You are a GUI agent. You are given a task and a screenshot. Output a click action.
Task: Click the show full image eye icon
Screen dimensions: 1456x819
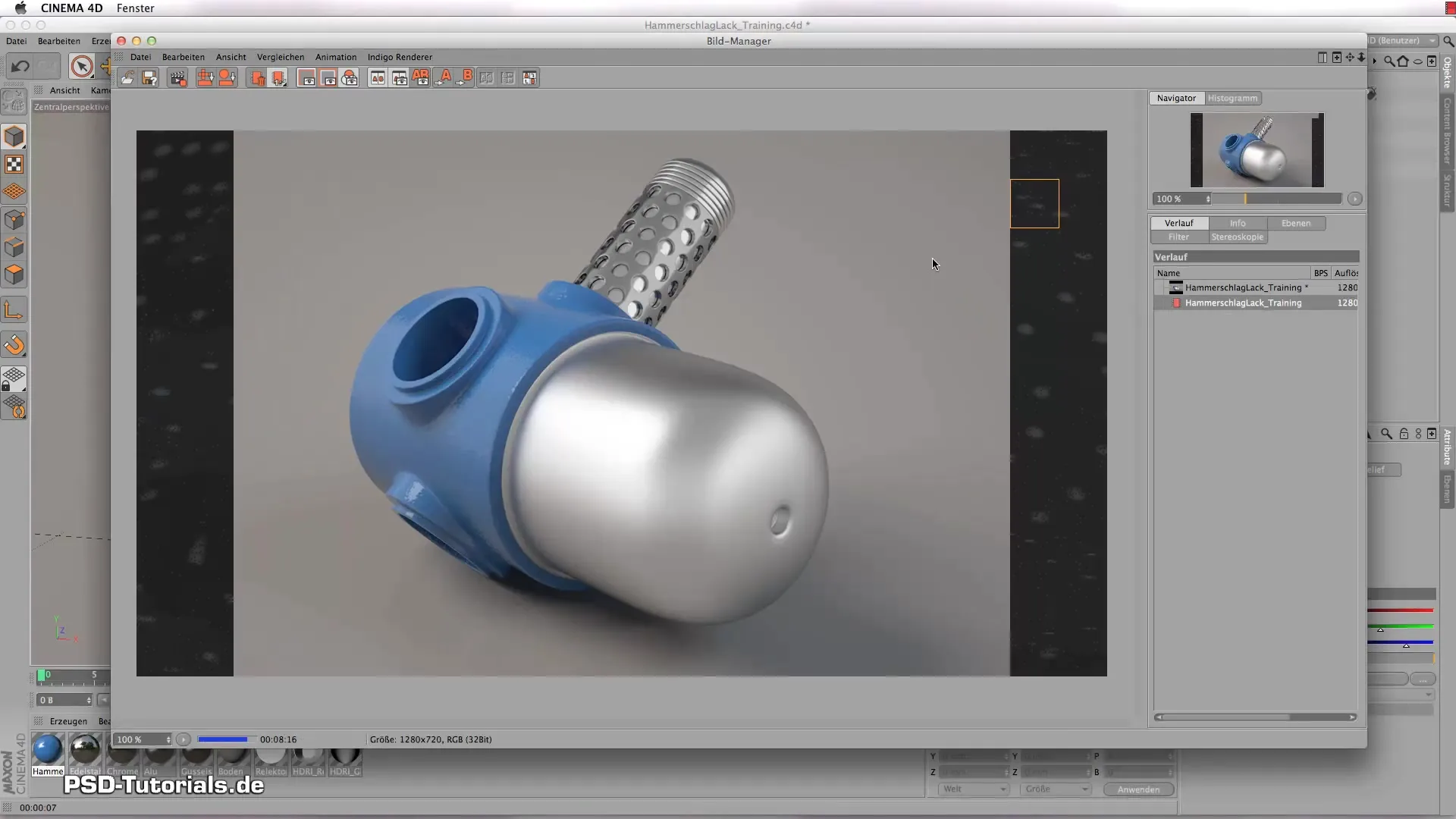coord(307,78)
